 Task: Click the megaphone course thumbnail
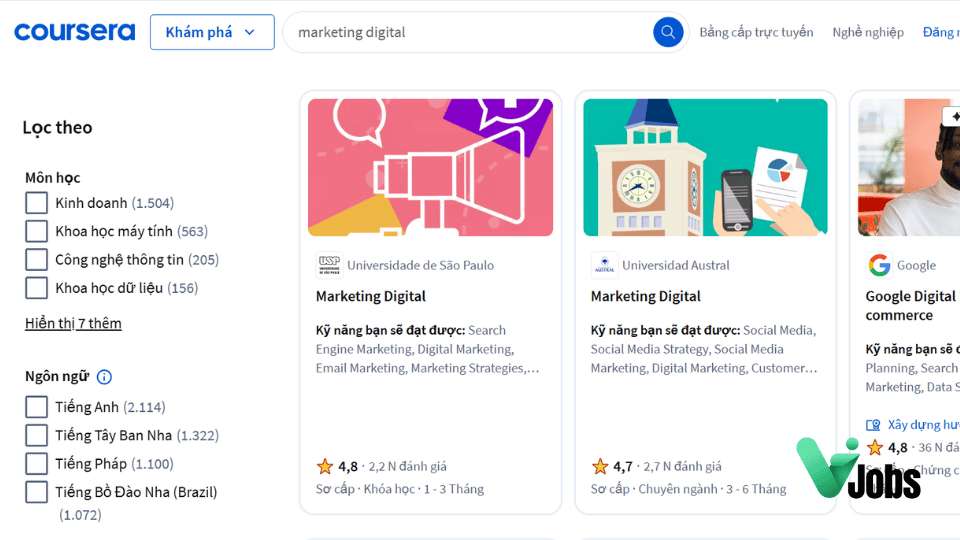[430, 167]
